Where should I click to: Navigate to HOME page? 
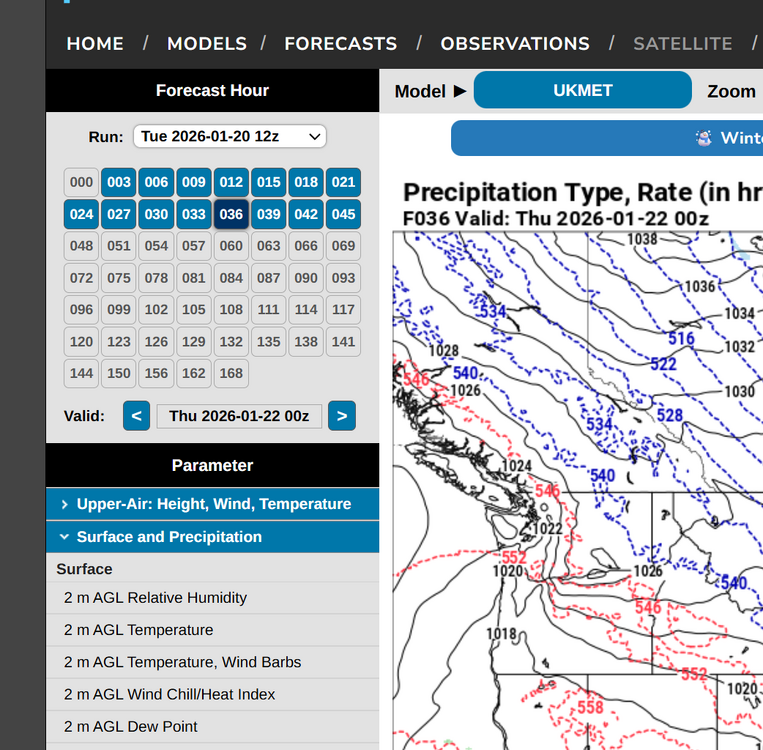click(x=95, y=44)
